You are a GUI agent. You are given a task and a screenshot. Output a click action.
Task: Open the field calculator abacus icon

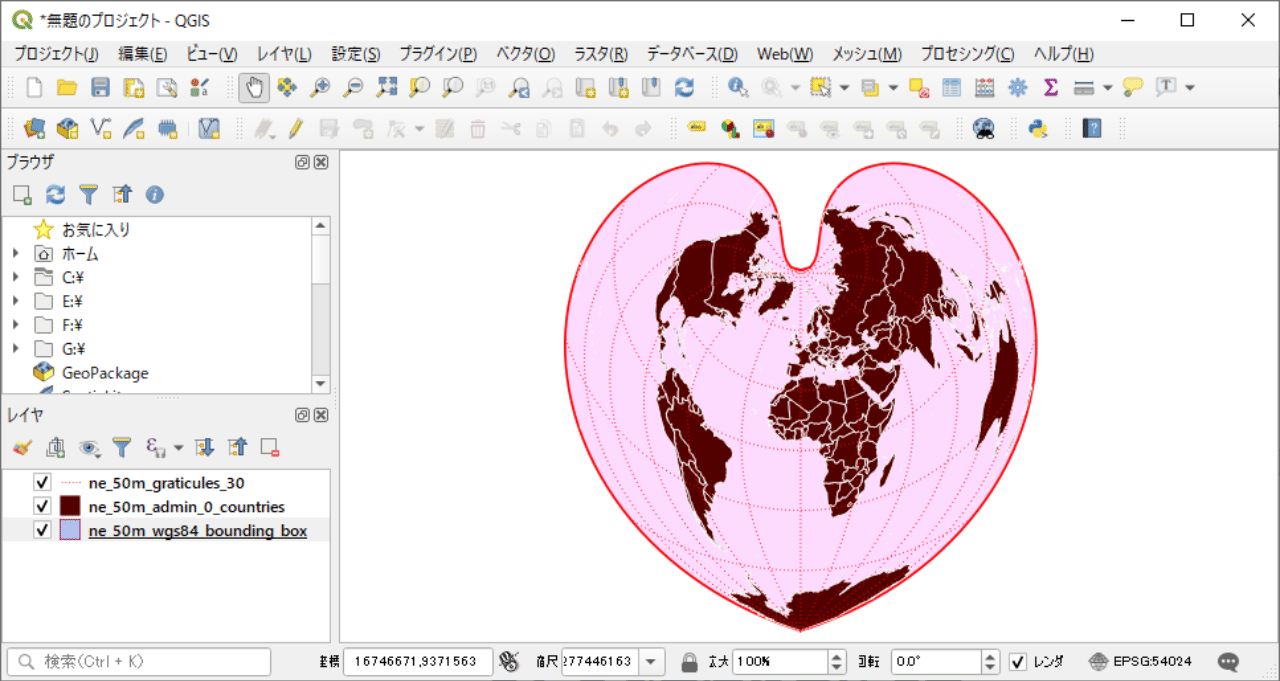(985, 88)
